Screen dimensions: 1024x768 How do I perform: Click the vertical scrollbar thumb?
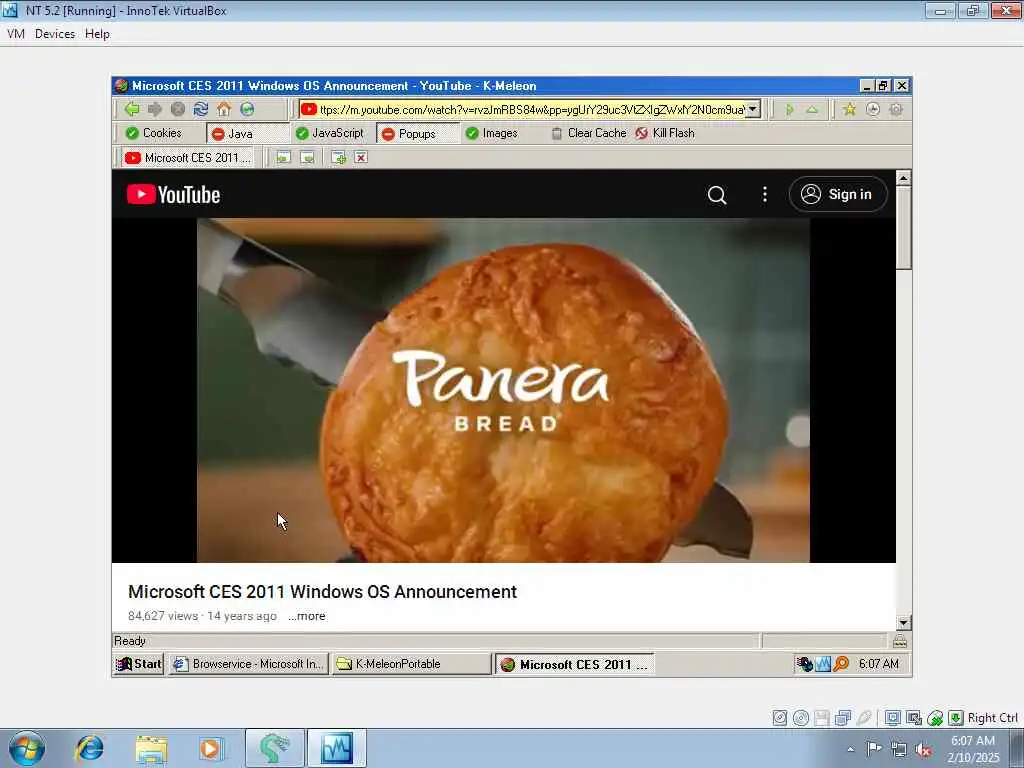[903, 227]
